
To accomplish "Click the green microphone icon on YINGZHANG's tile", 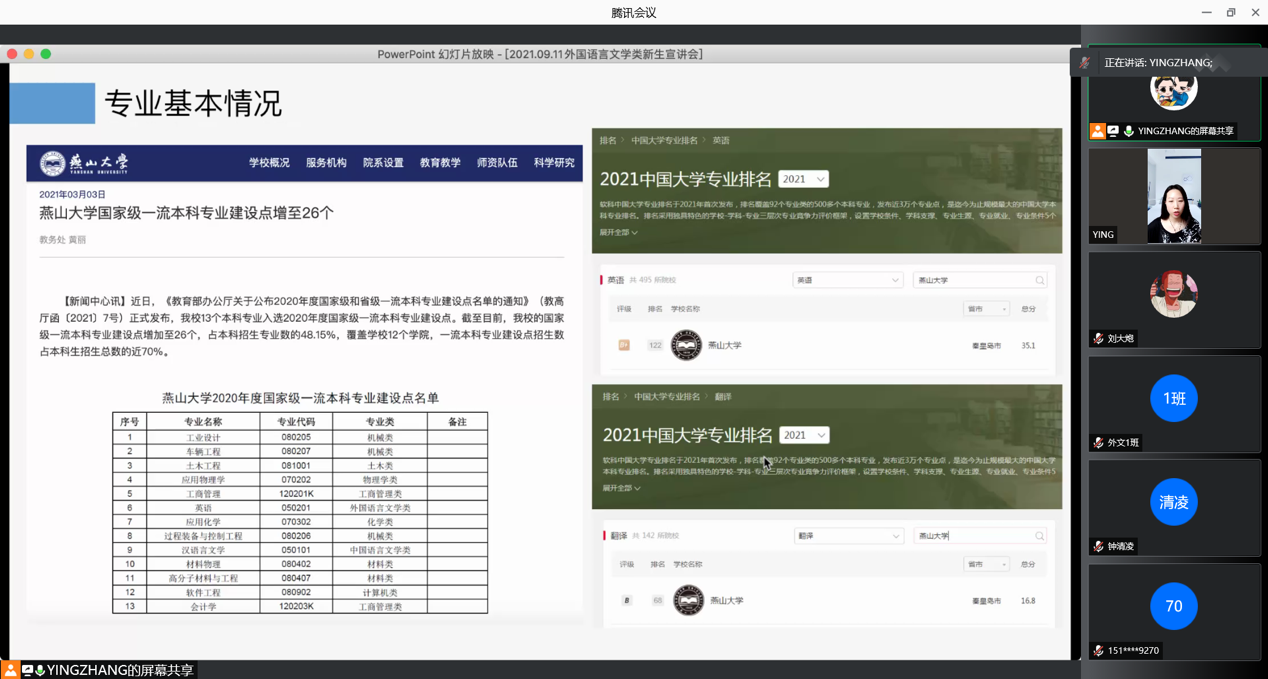I will (x=1128, y=131).
